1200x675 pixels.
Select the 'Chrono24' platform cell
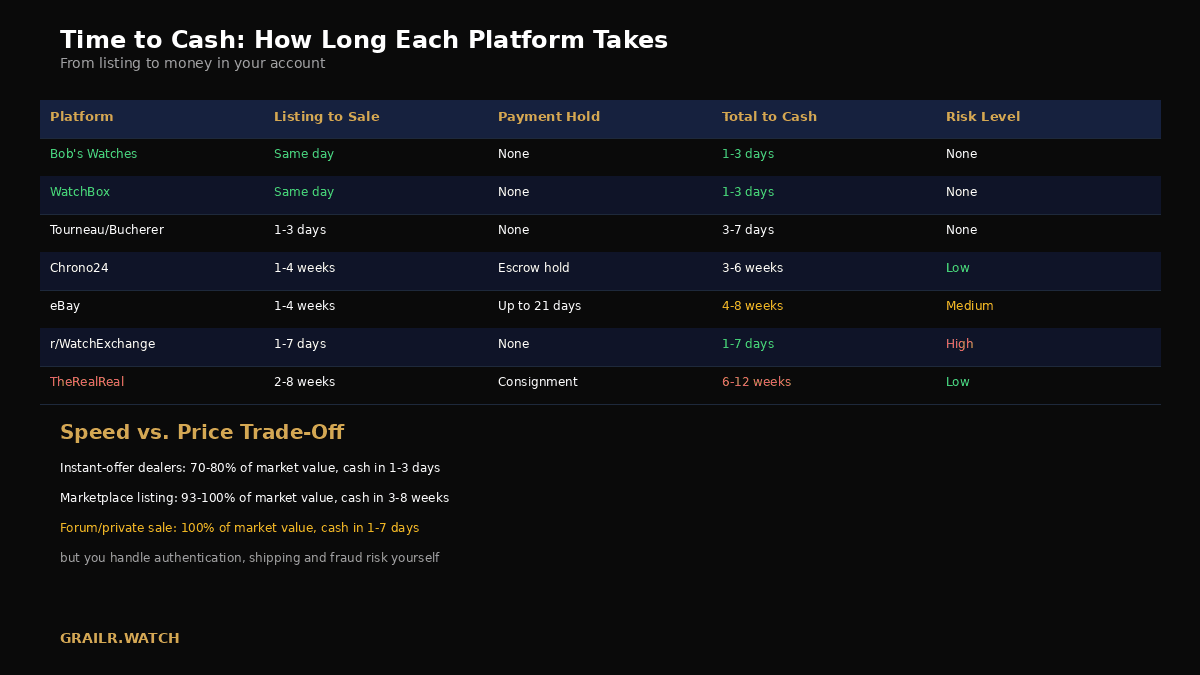[79, 268]
